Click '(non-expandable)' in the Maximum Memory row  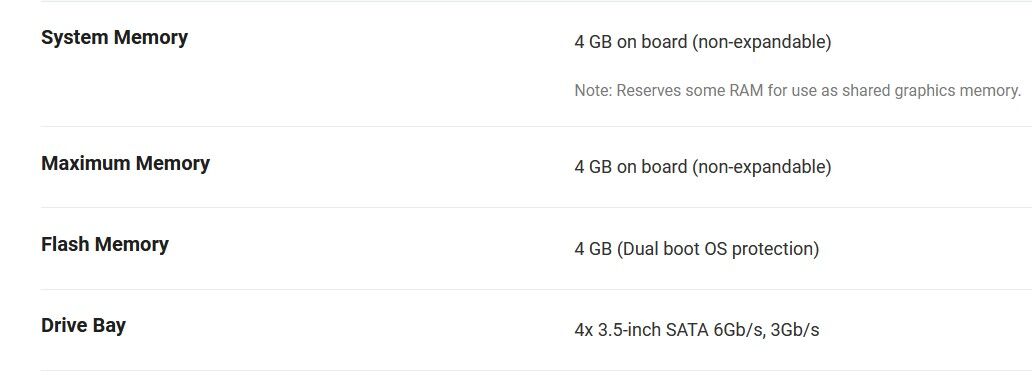click(761, 167)
